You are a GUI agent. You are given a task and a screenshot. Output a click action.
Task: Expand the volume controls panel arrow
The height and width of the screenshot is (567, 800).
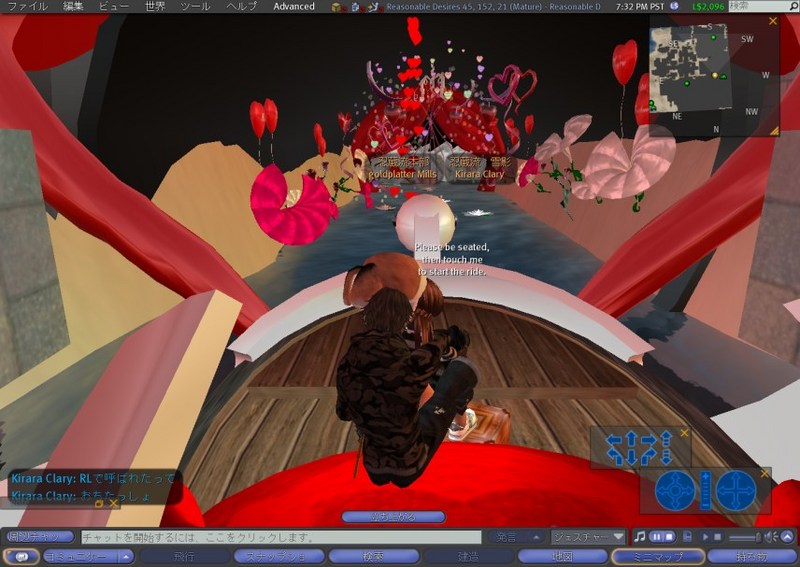point(788,537)
